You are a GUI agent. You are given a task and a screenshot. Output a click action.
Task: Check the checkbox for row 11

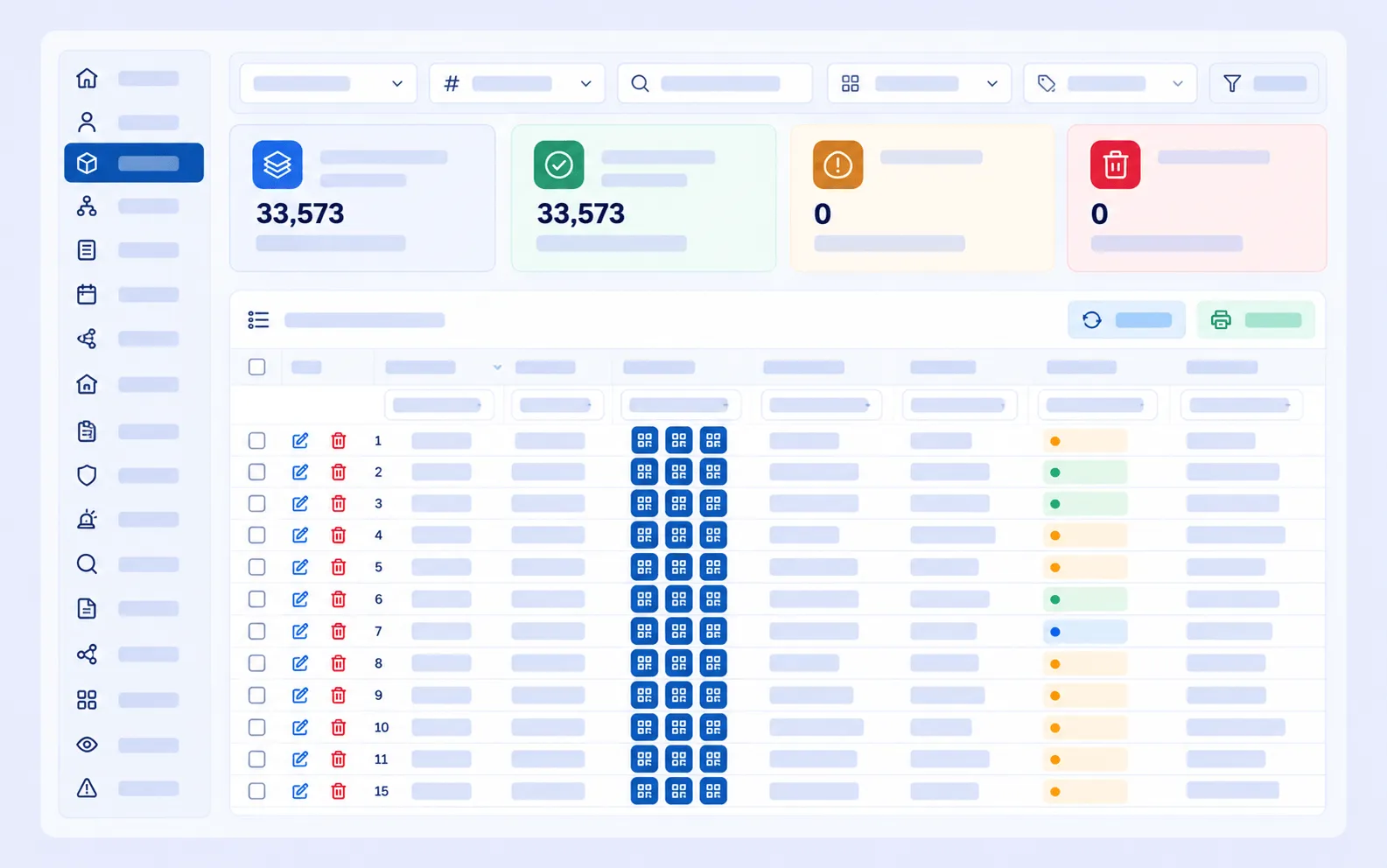(x=256, y=759)
